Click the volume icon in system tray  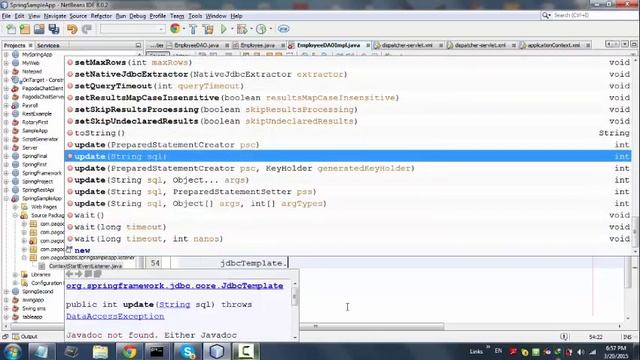580,352
